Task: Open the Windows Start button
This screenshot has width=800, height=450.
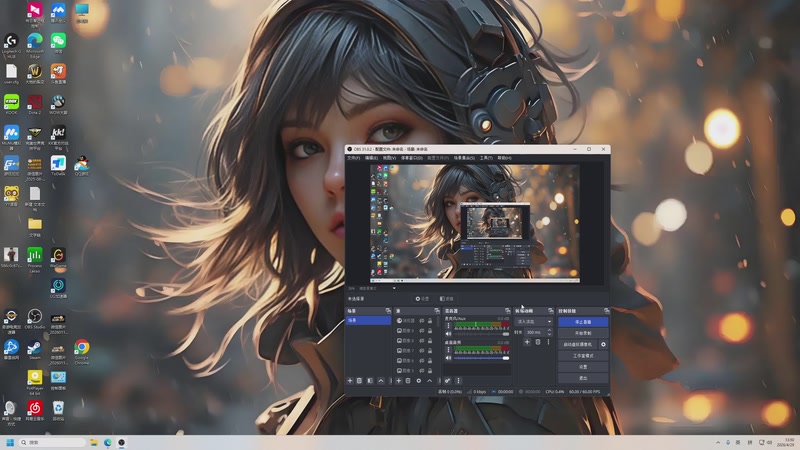Action: click(10, 442)
